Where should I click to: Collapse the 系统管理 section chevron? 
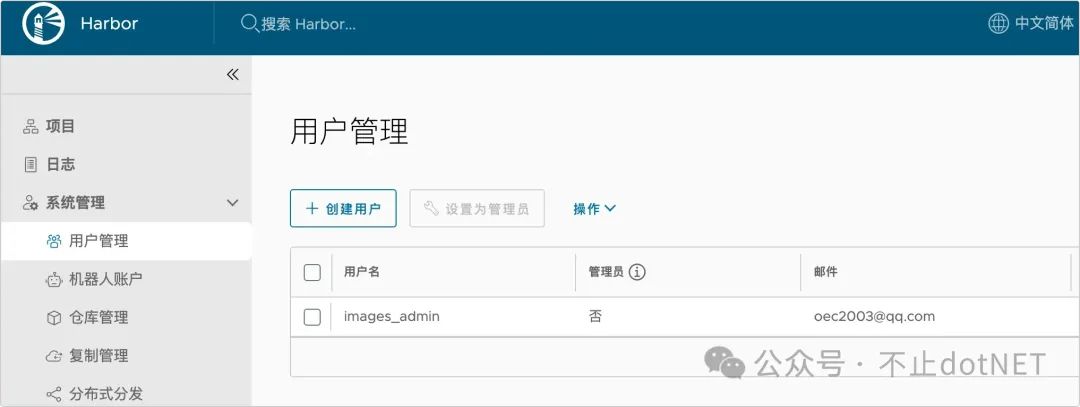coord(232,203)
